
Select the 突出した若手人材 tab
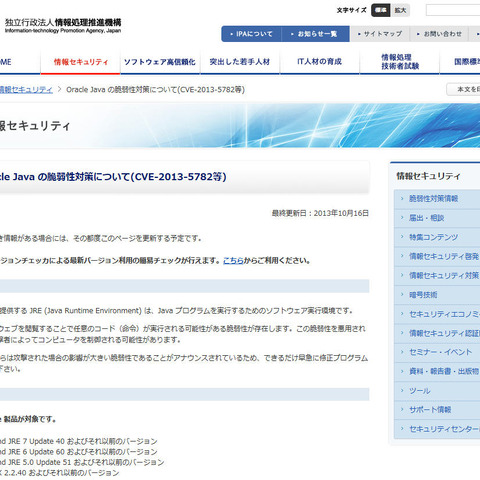click(x=240, y=62)
